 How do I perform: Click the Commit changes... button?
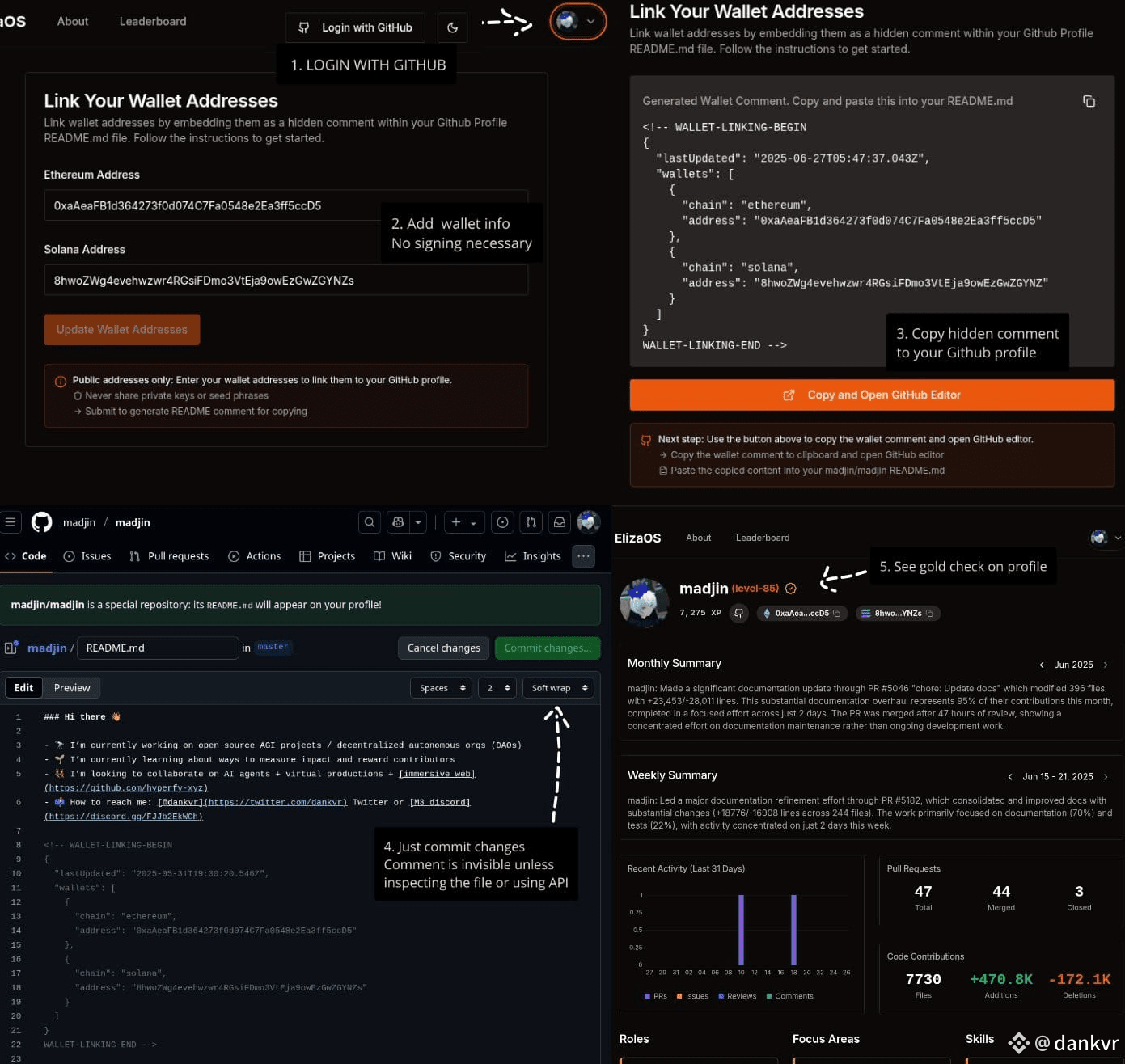[548, 648]
